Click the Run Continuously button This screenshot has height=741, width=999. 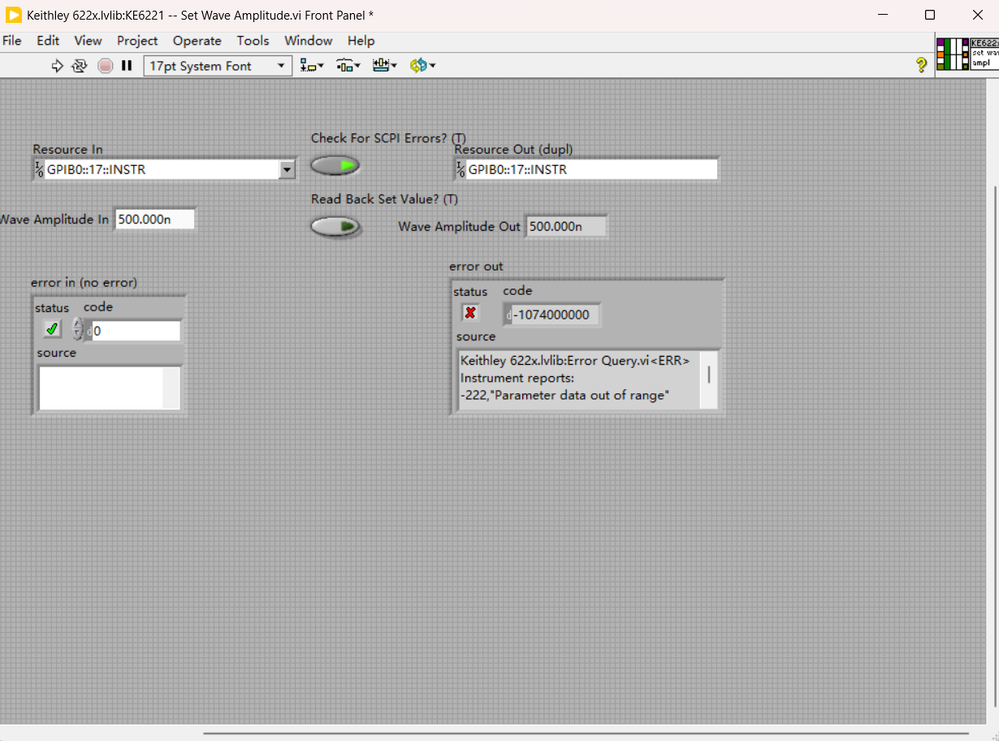tap(80, 66)
